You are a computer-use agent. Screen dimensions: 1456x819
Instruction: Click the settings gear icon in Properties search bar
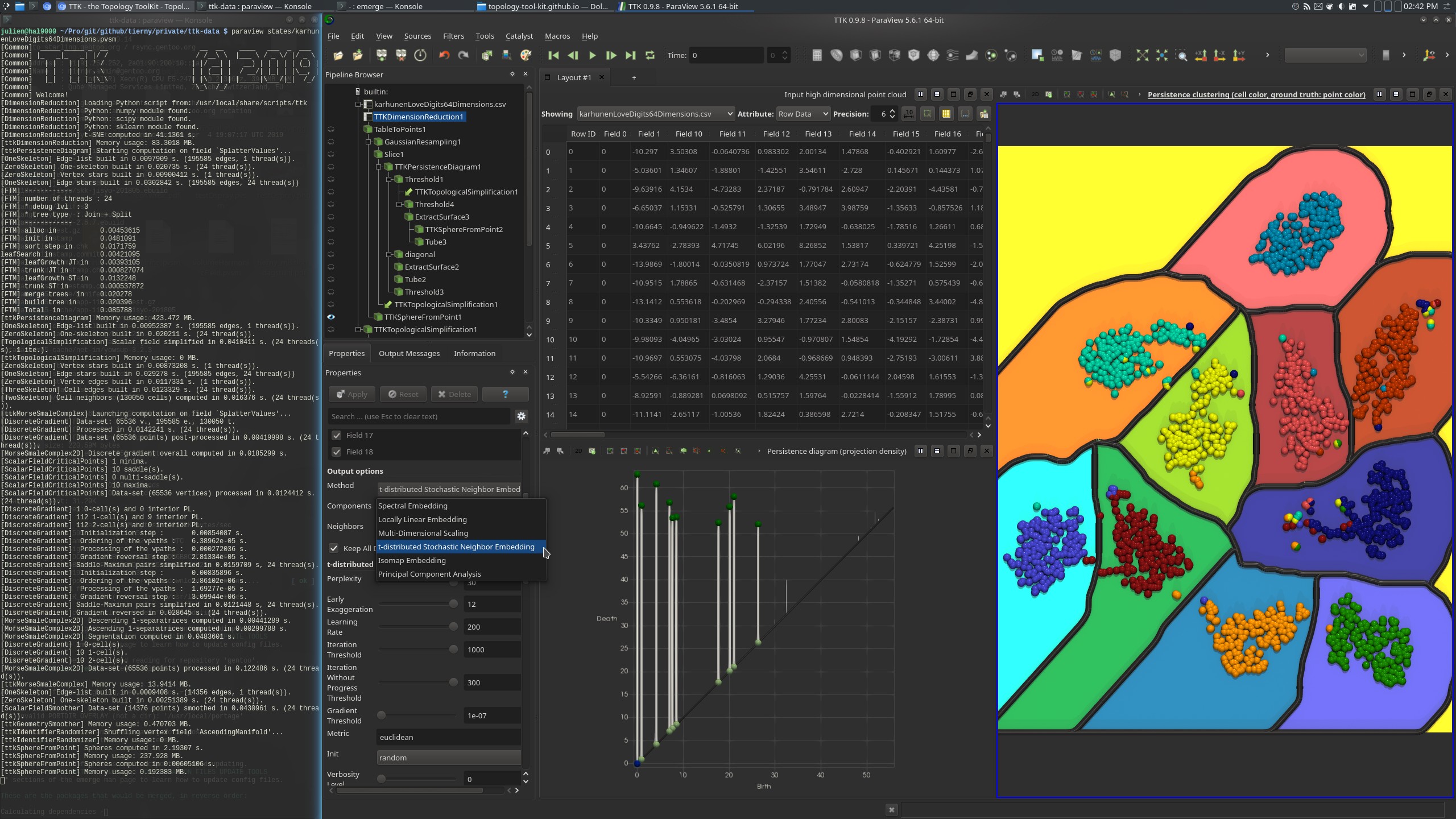coord(521,415)
